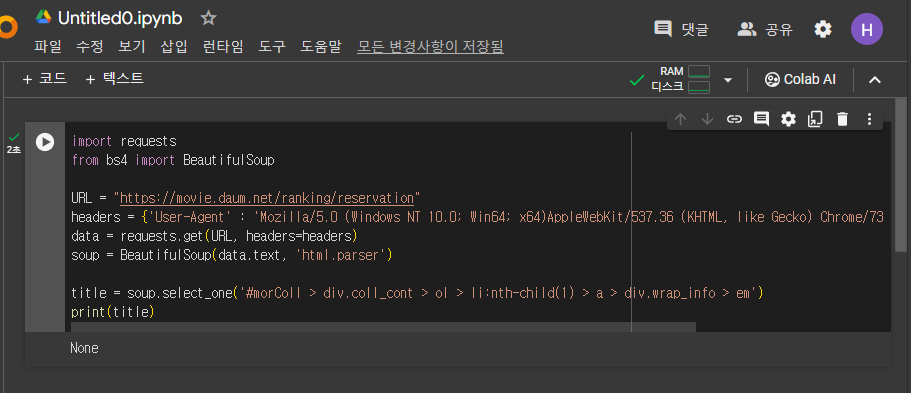Mirror cell in tab icon
This screenshot has height=393, width=911.
coord(815,119)
